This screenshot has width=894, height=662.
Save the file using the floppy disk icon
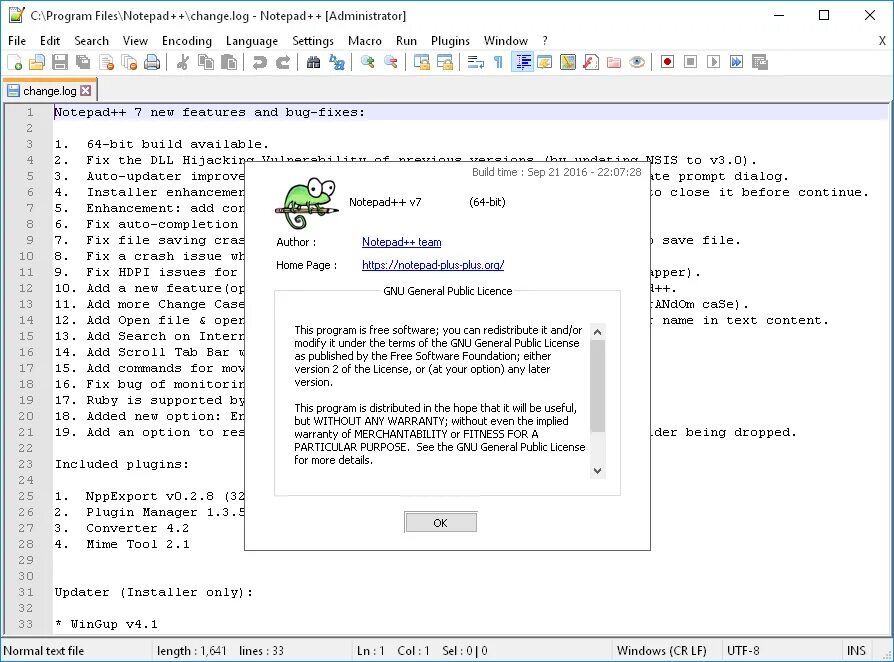click(60, 62)
